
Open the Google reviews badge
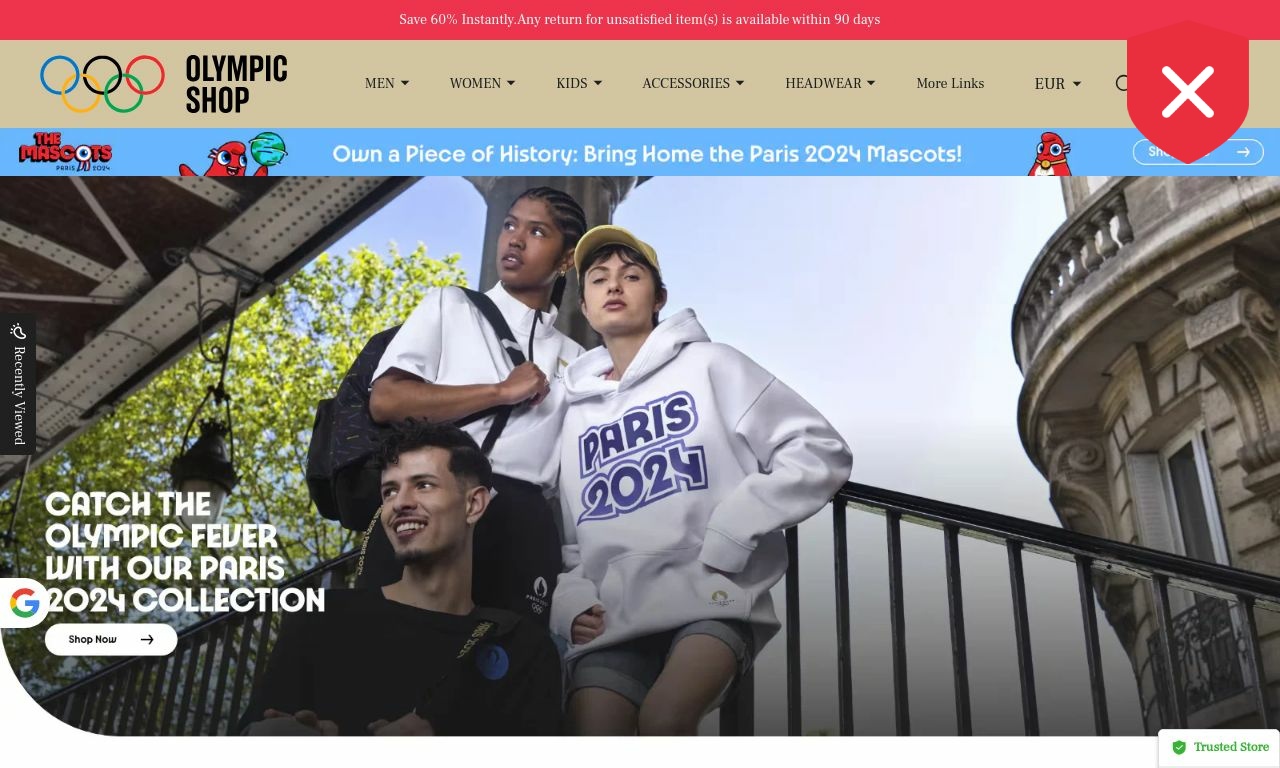(24, 603)
